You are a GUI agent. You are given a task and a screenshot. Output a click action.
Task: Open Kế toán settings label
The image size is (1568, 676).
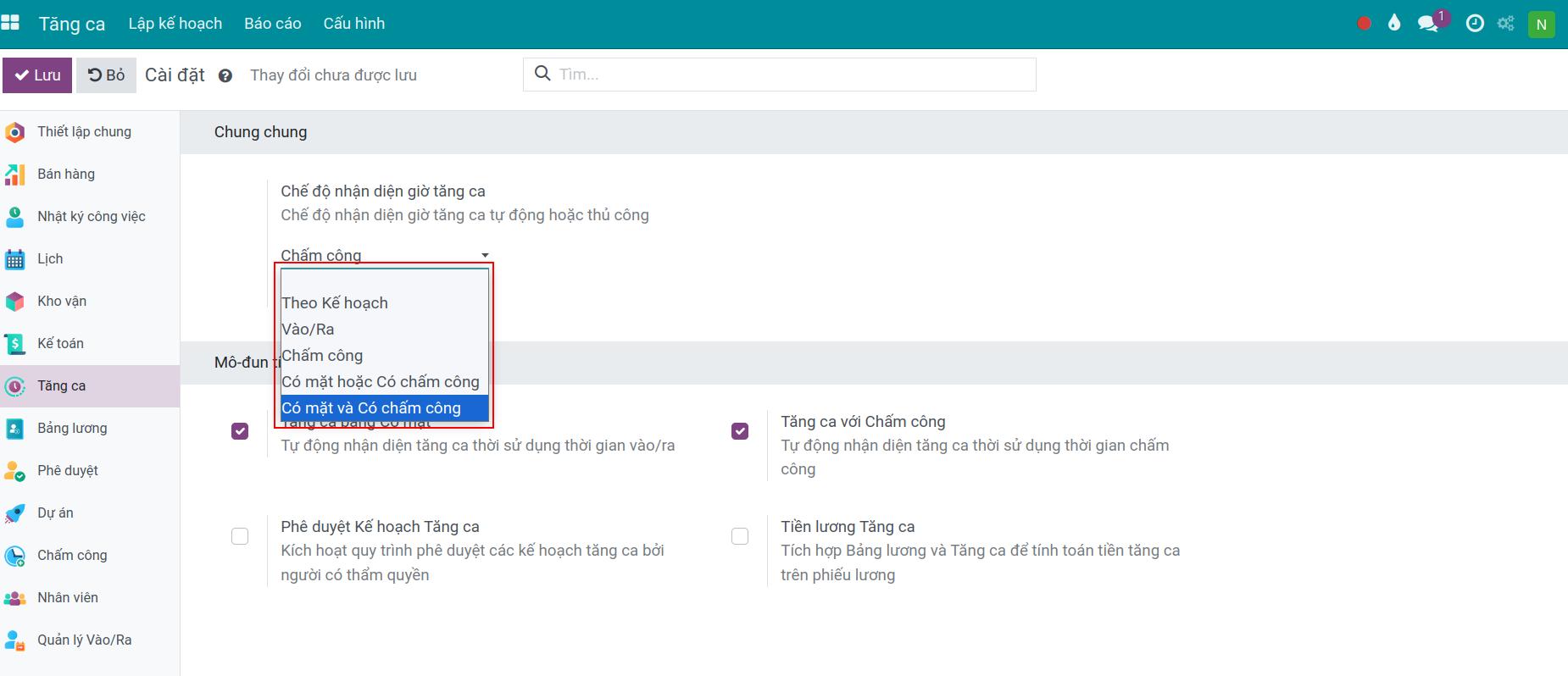(x=60, y=344)
